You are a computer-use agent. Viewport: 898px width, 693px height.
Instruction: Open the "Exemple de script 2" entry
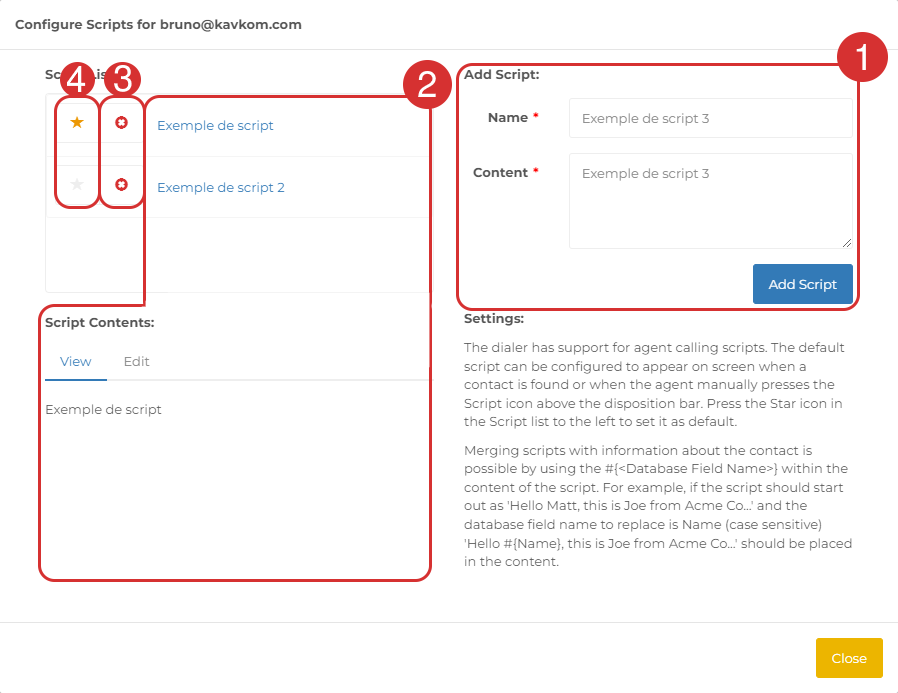[x=223, y=188]
